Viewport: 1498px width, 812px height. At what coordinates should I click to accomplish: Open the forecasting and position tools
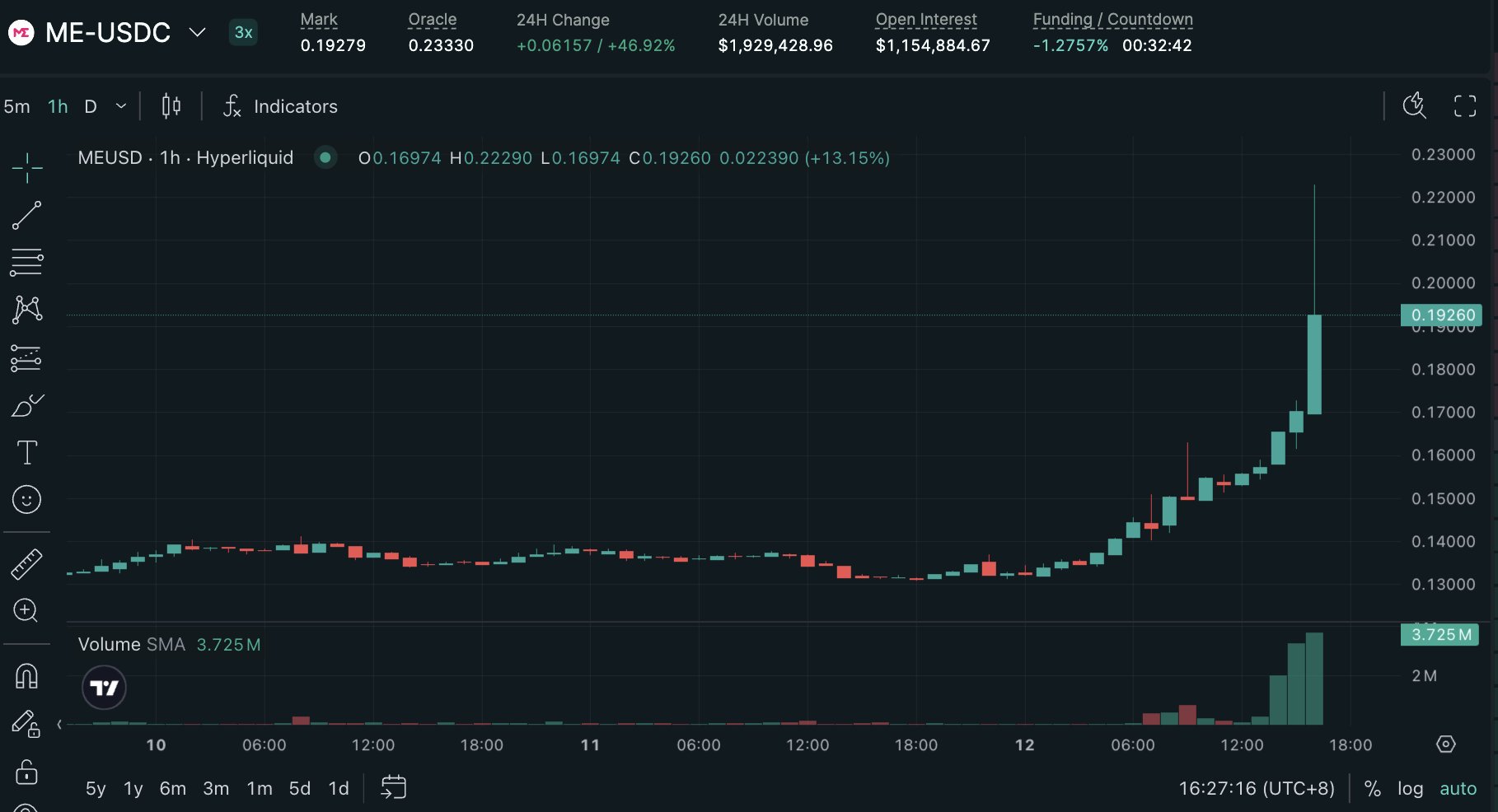click(26, 358)
